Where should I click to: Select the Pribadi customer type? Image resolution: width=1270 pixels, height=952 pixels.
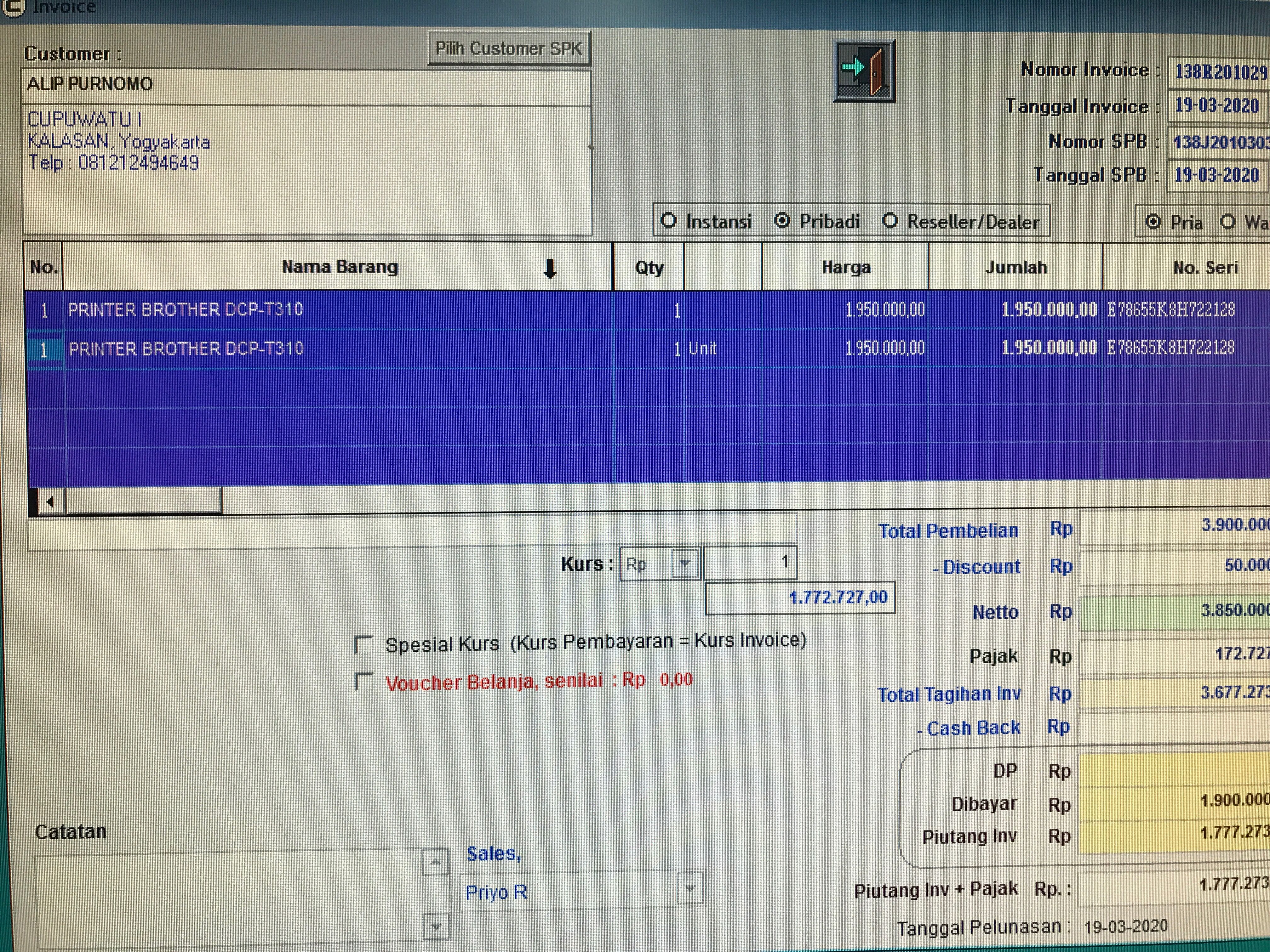[782, 221]
